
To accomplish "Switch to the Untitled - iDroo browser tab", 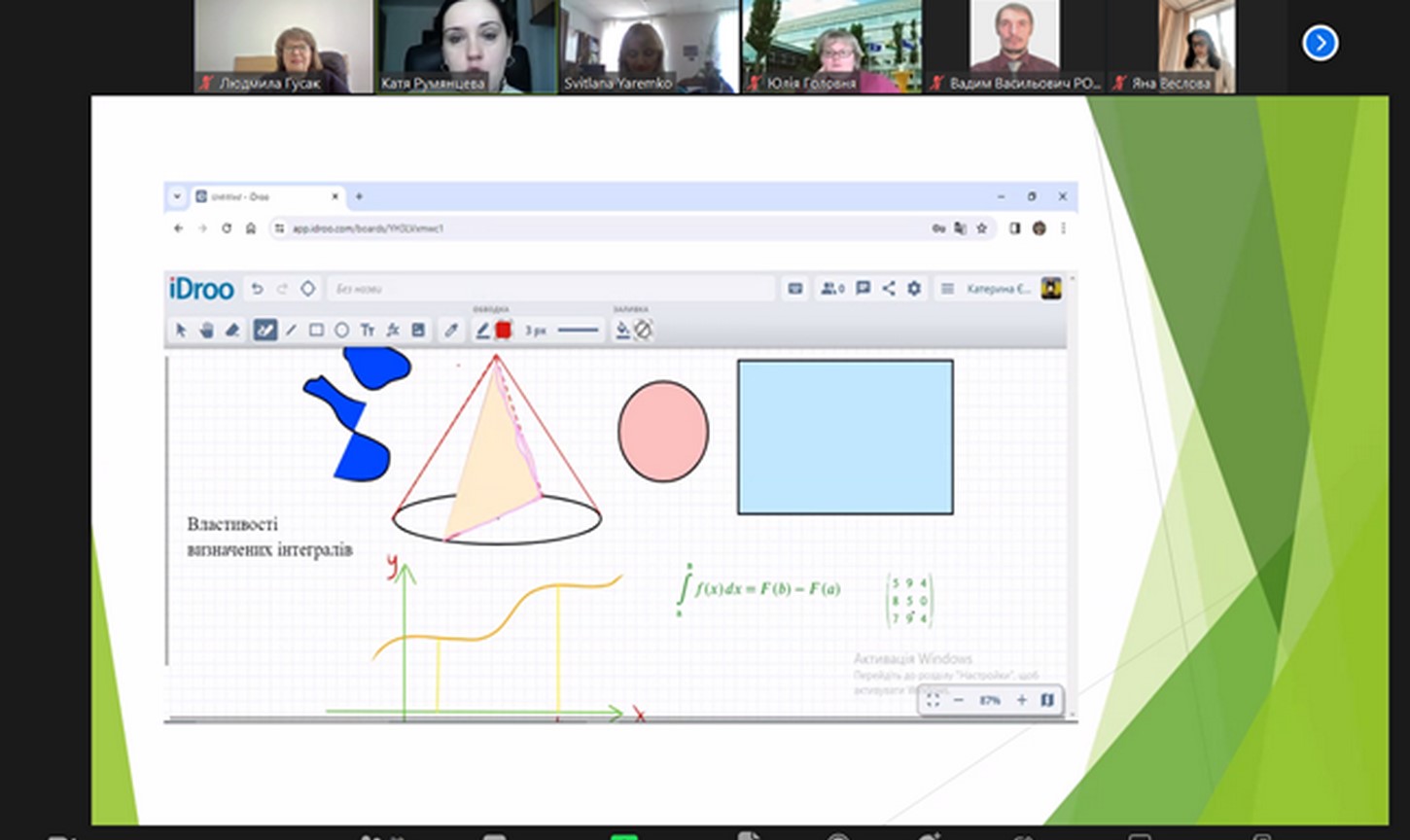I will pyautogui.click(x=261, y=196).
